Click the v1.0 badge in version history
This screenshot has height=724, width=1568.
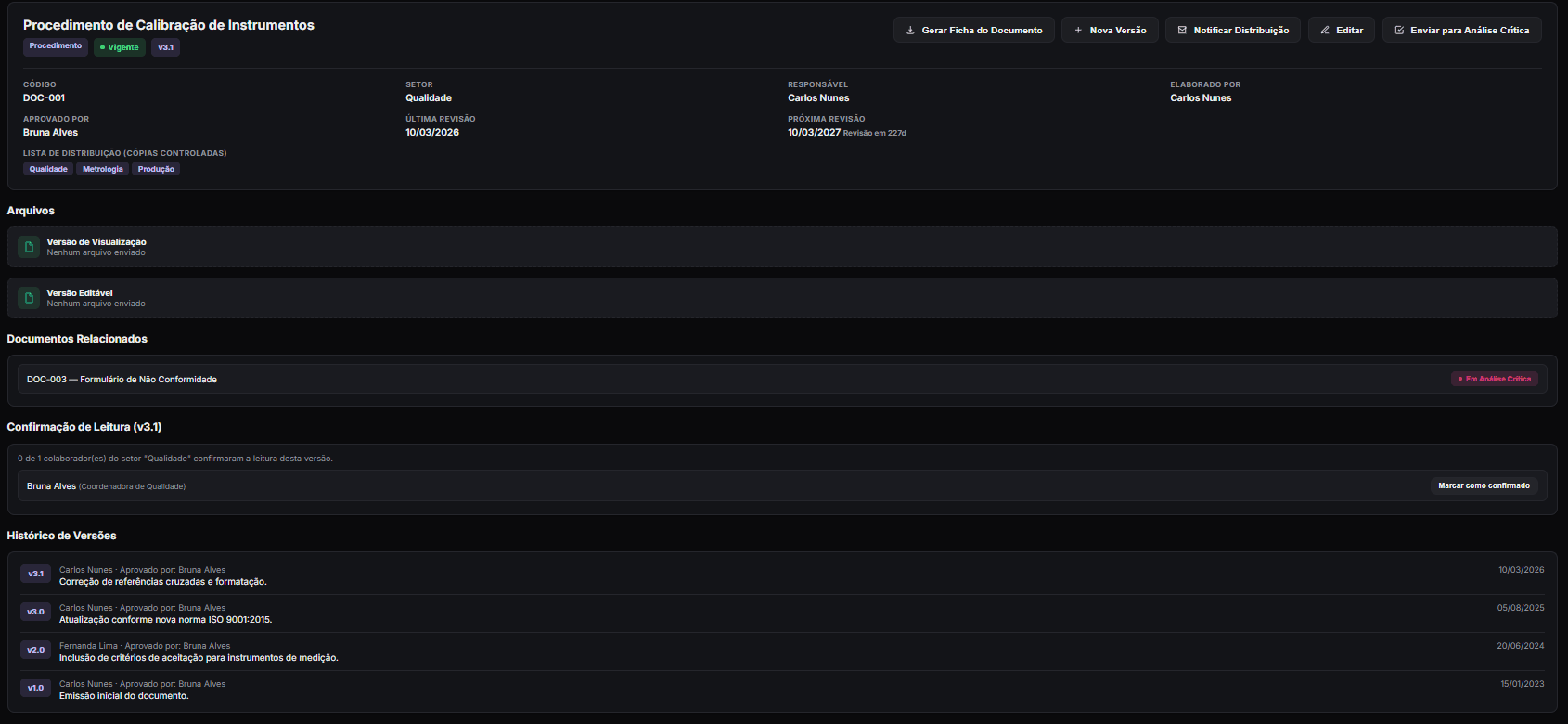pos(35,688)
